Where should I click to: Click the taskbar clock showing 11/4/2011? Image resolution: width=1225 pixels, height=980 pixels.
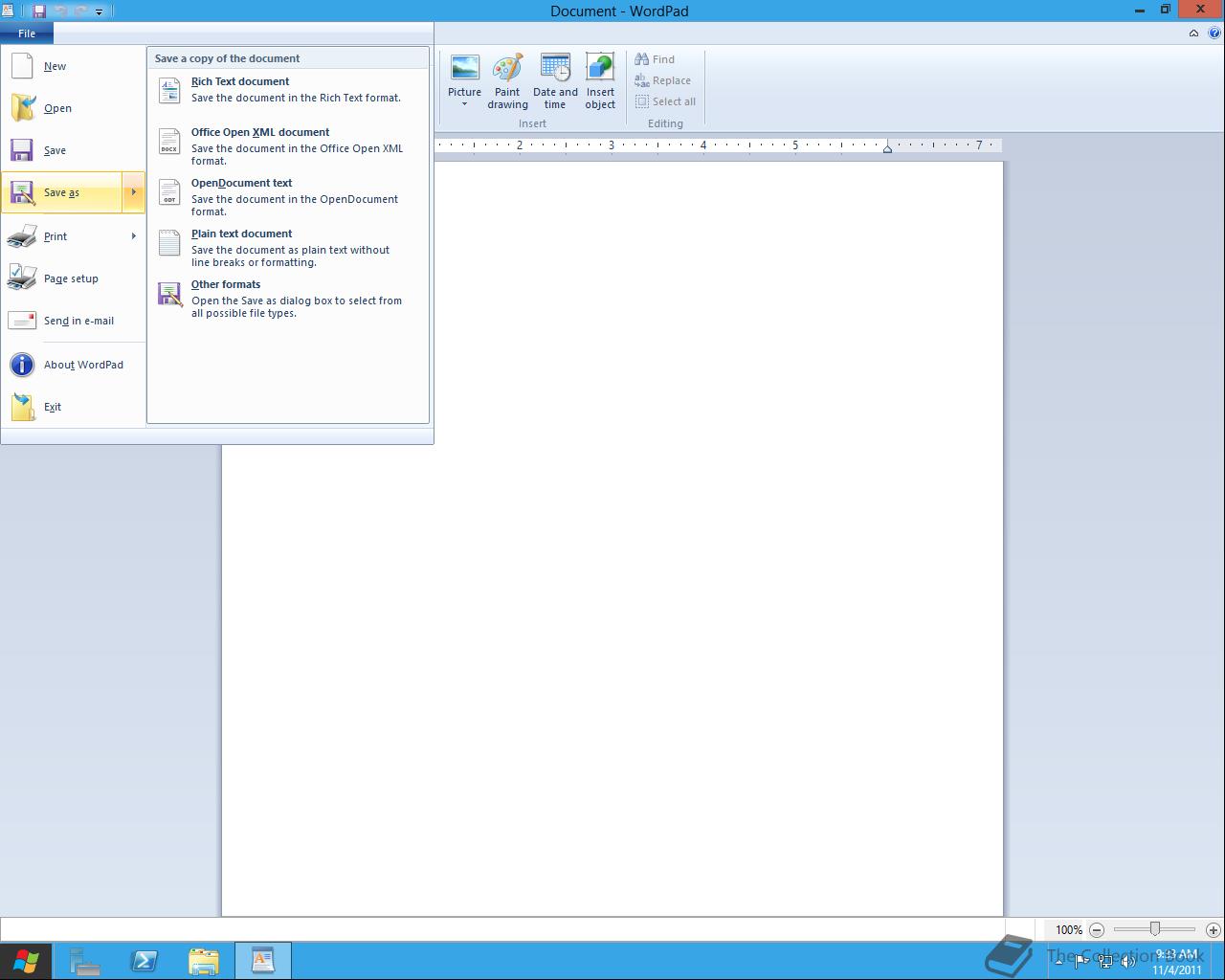point(1176,962)
